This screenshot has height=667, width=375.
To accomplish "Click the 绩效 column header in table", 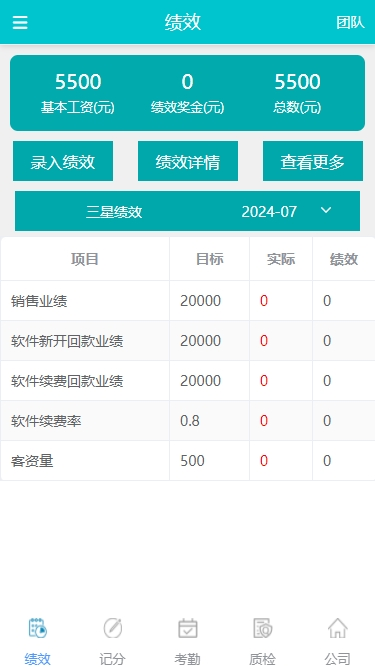I will 344,259.
